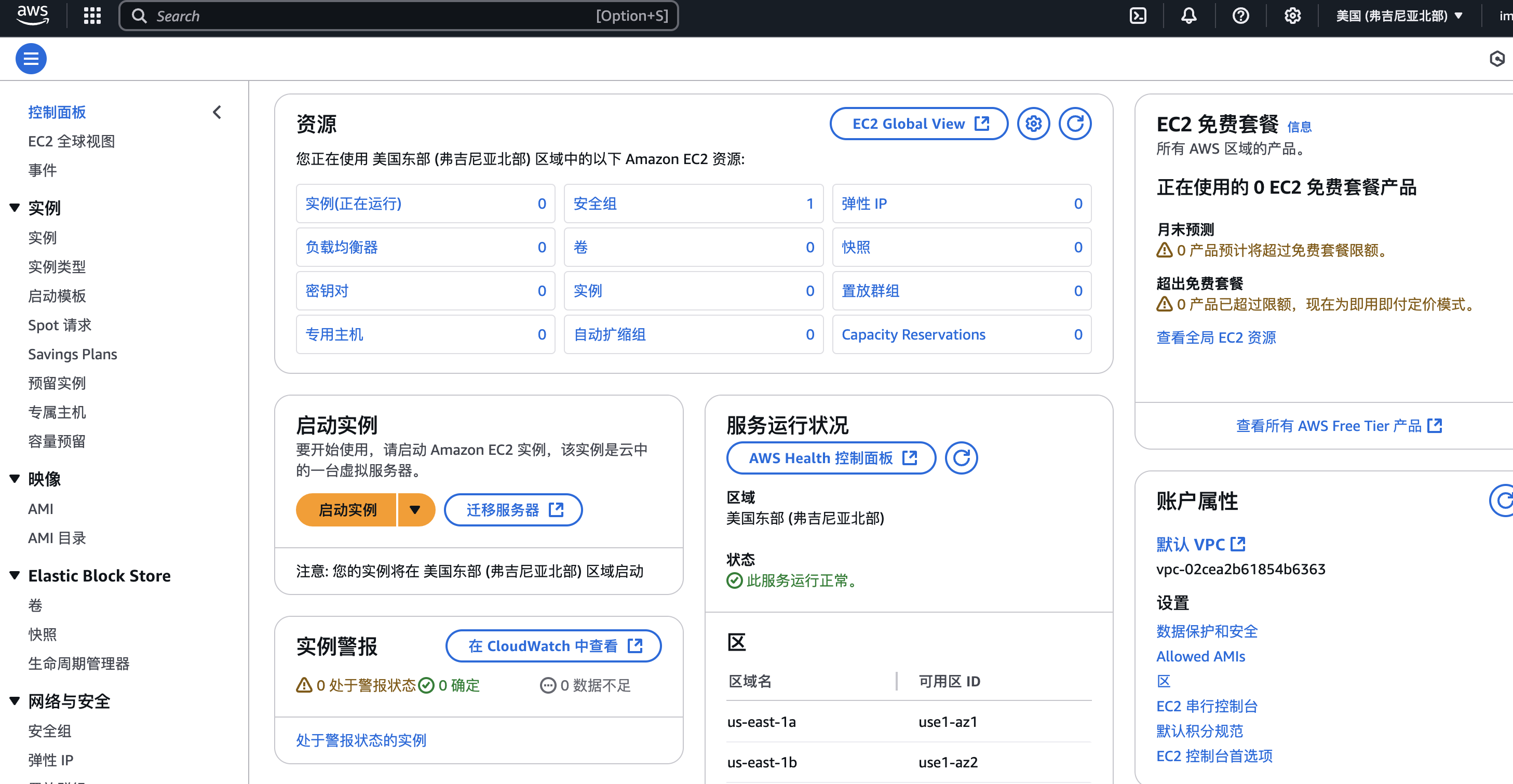
Task: Click the 实例(正在运行) resource tile
Action: 425,204
